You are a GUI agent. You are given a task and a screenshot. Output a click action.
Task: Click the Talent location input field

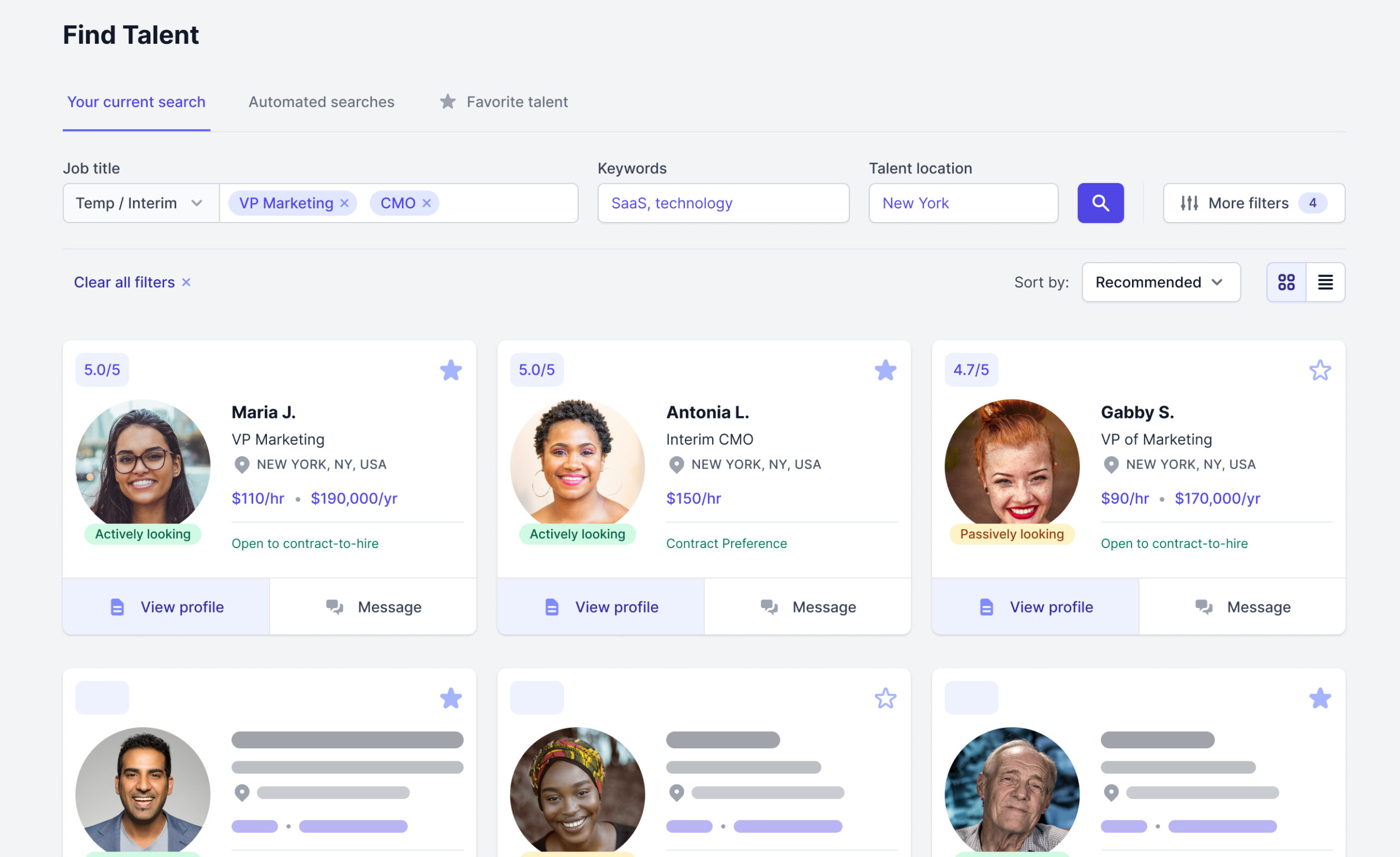963,203
